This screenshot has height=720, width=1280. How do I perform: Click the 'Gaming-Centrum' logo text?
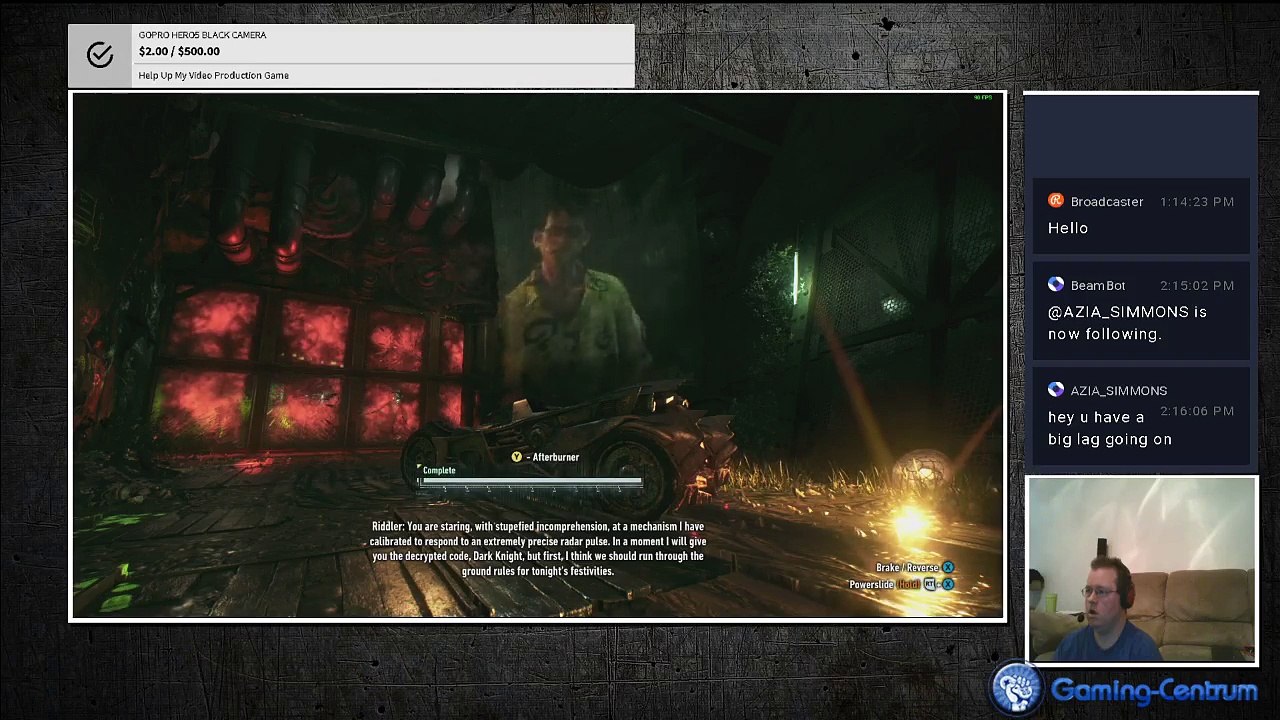click(1154, 690)
